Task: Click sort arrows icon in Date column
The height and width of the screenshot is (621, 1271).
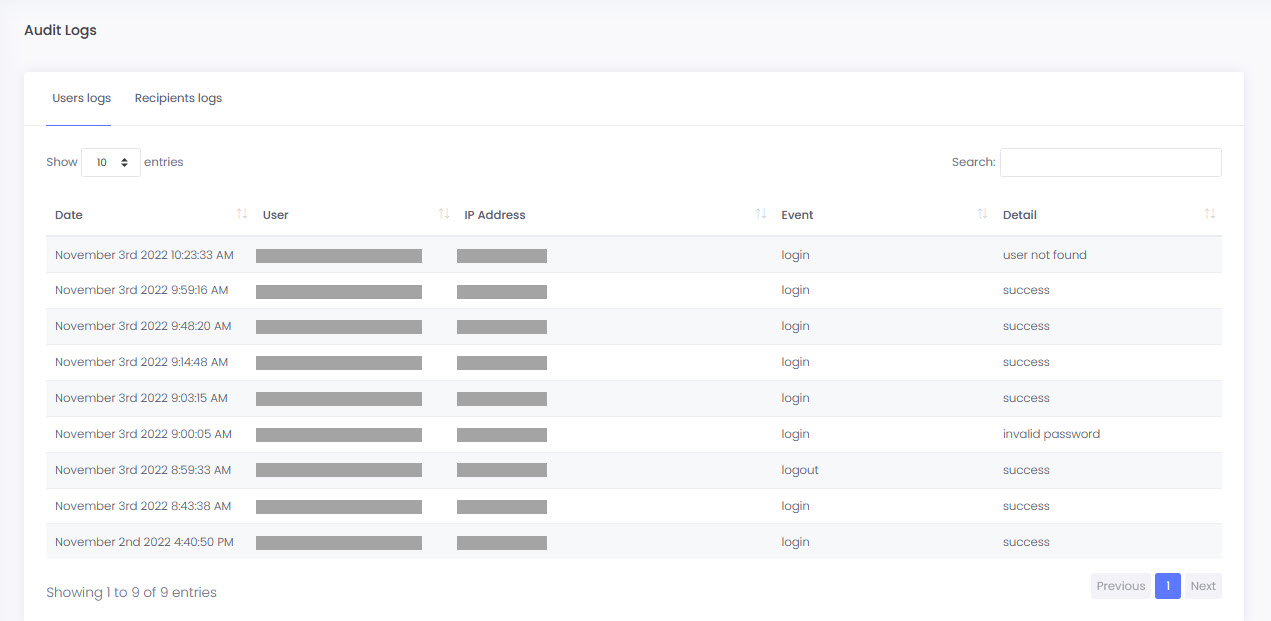Action: (241, 214)
